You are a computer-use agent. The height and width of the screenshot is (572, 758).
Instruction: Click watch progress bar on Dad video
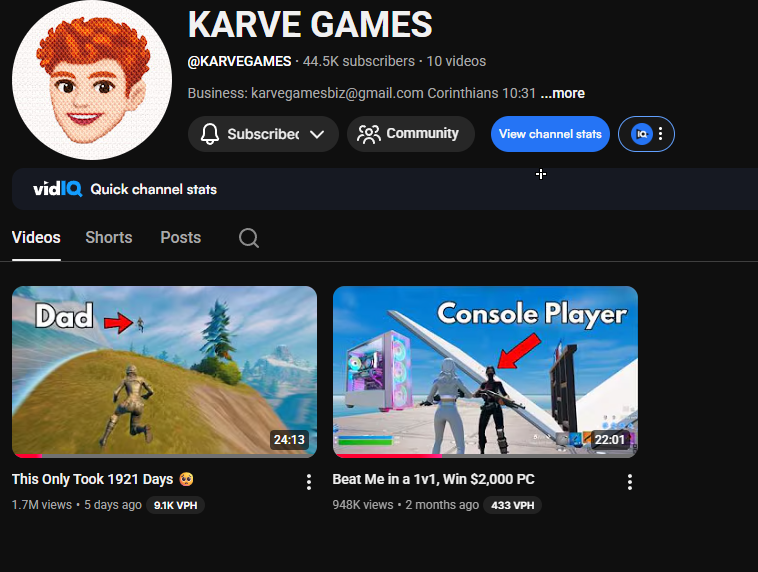click(x=164, y=455)
